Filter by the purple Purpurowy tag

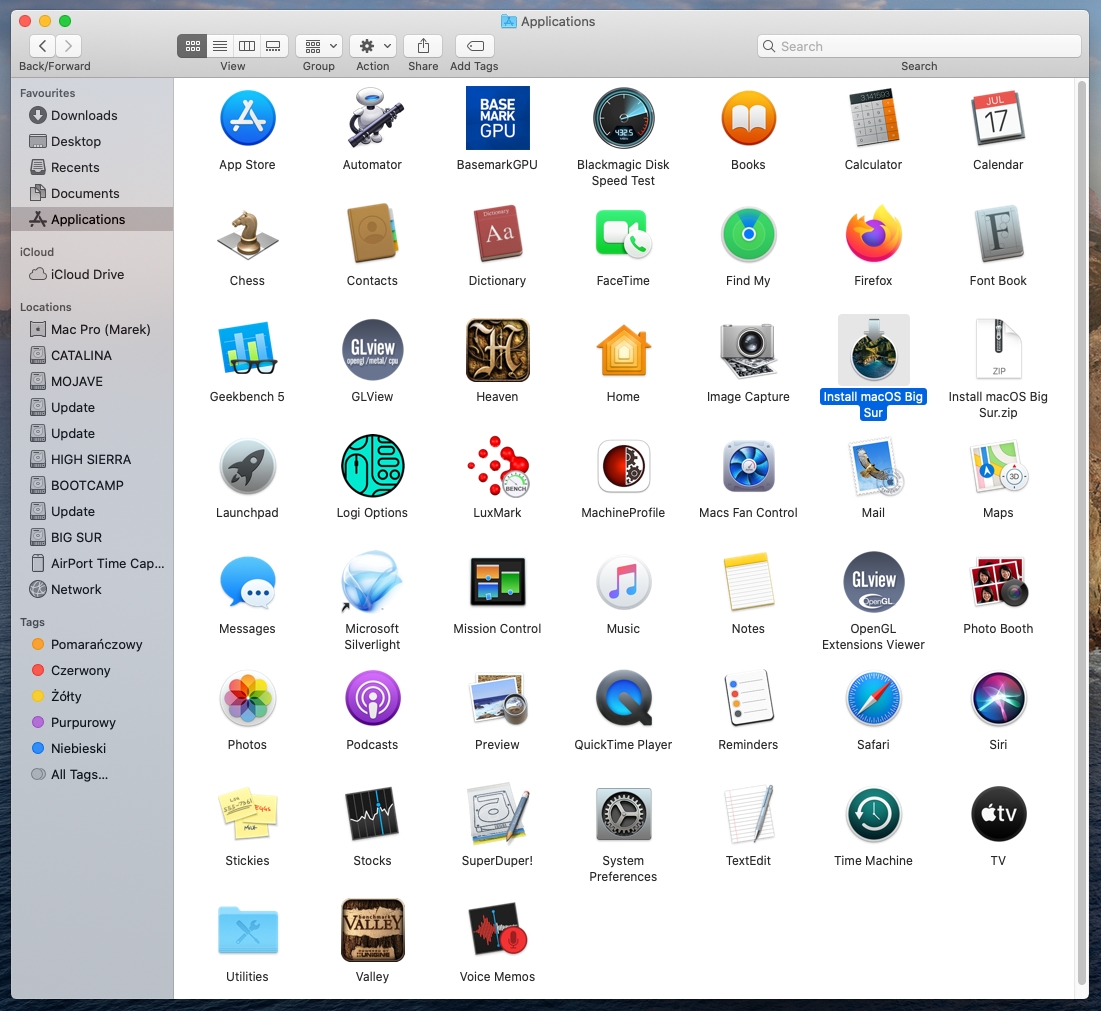click(x=93, y=722)
